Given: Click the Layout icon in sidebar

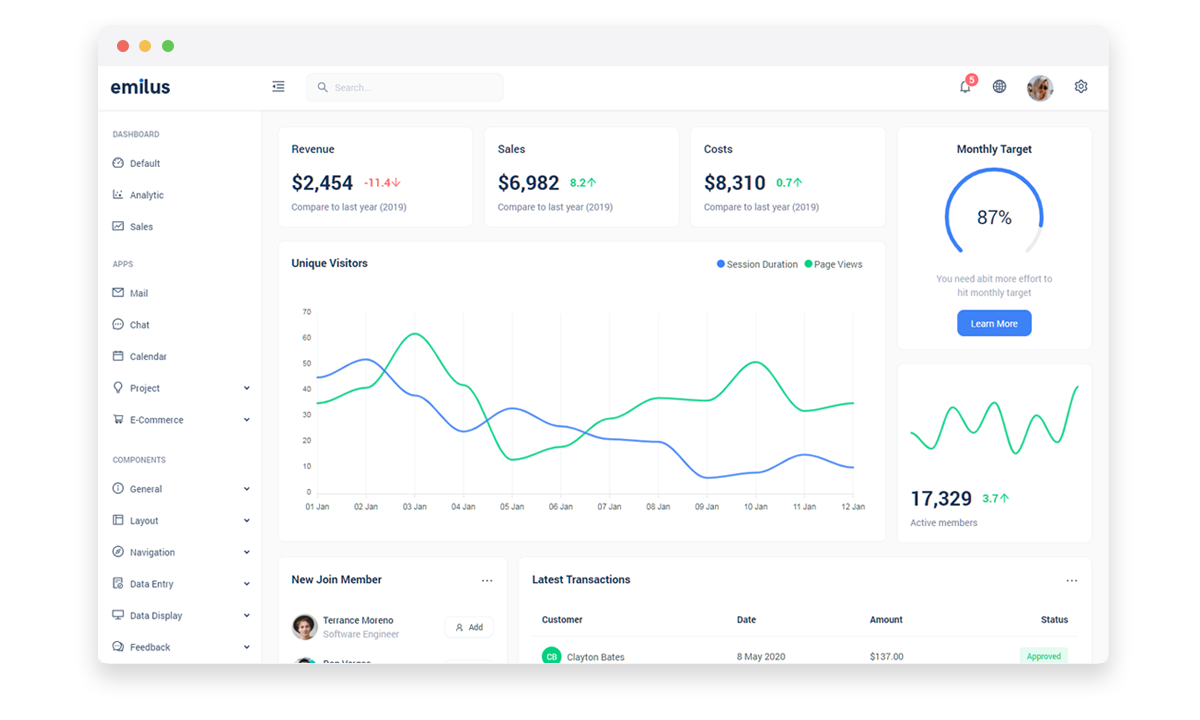Looking at the screenshot, I should tap(118, 521).
